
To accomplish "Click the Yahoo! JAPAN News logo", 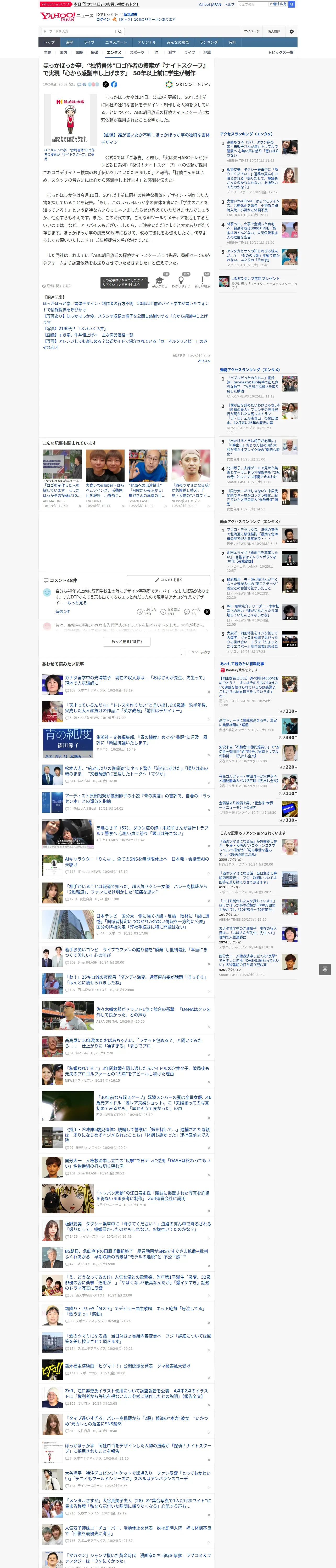I will coord(67,16).
